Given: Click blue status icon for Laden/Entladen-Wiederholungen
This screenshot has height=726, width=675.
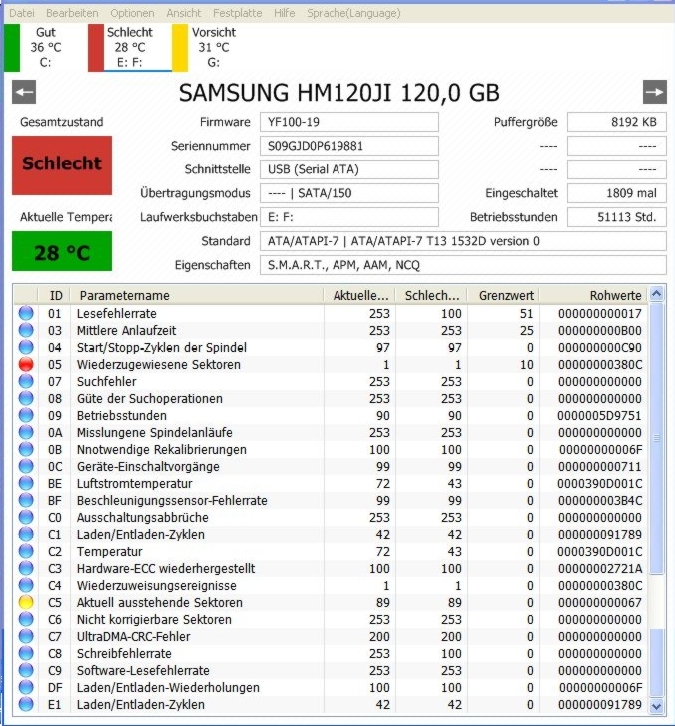Looking at the screenshot, I should pyautogui.click(x=26, y=688).
